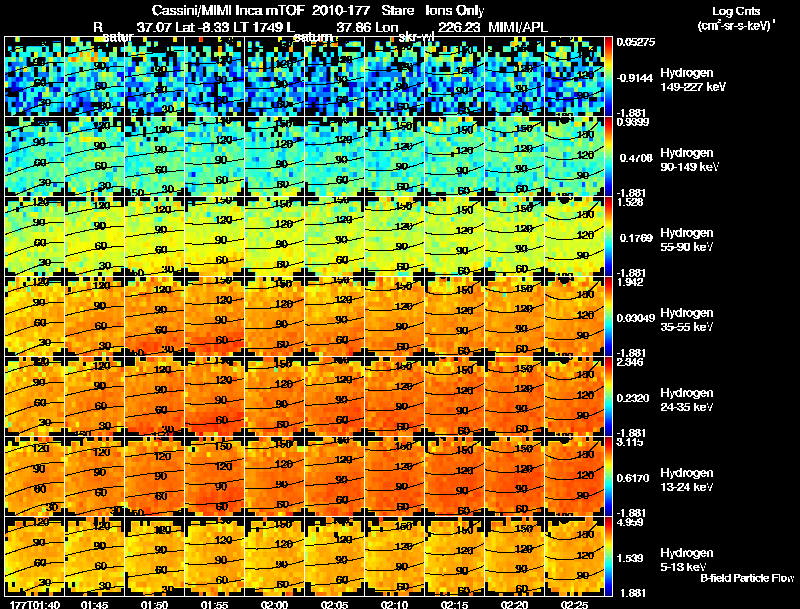Viewport: 800px width, 609px height.
Task: Click the colorbar mid value '0.4706'
Action: [x=636, y=158]
